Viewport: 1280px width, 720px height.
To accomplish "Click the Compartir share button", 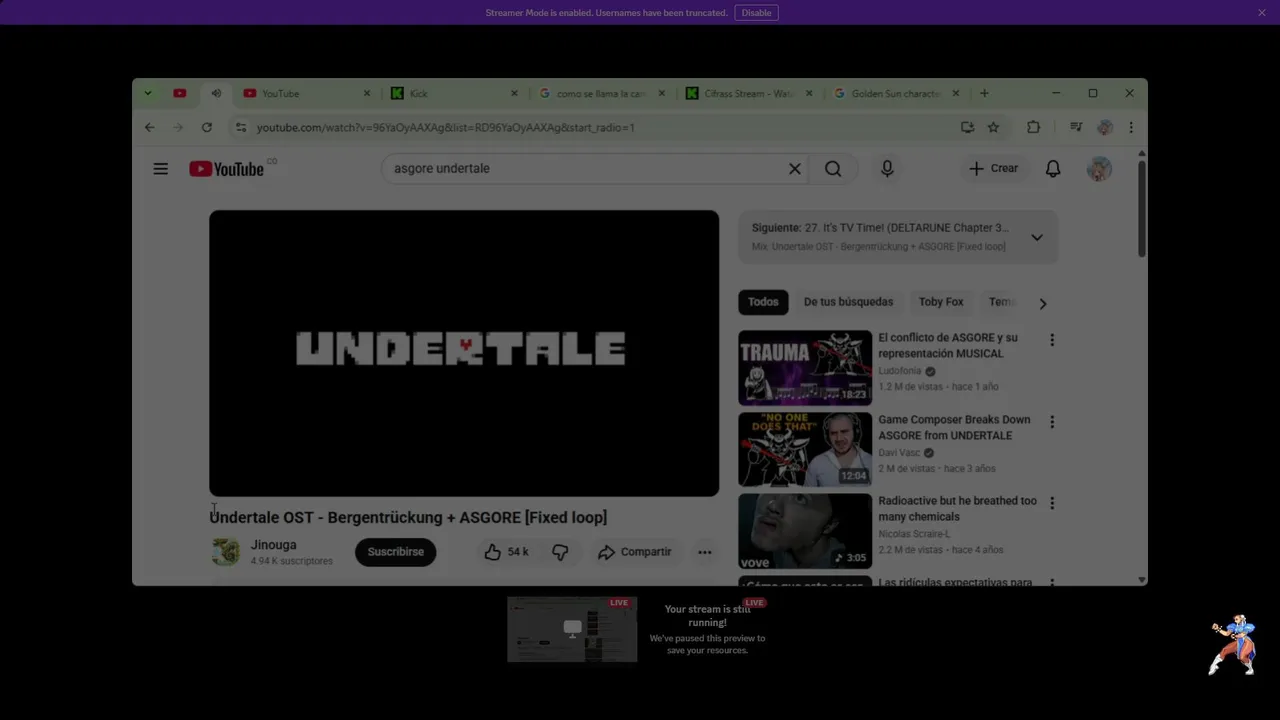I will pyautogui.click(x=635, y=552).
